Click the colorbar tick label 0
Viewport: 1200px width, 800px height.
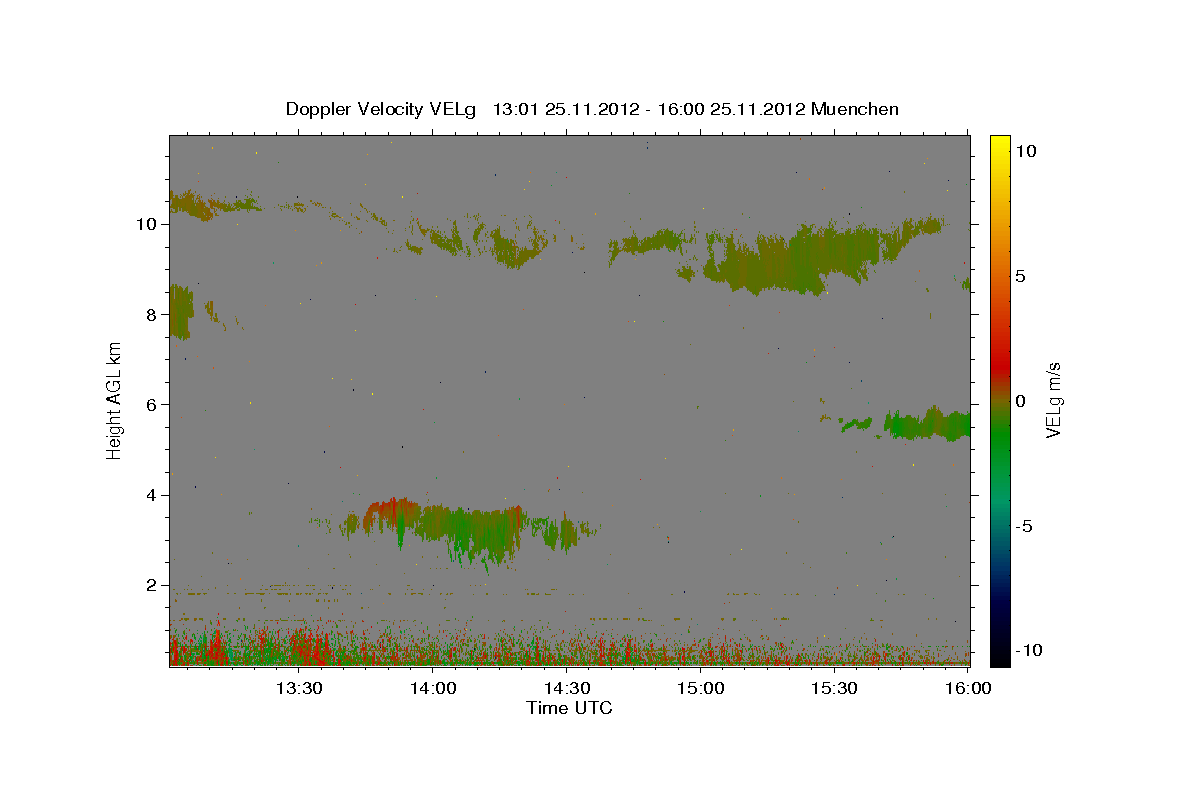(1020, 400)
